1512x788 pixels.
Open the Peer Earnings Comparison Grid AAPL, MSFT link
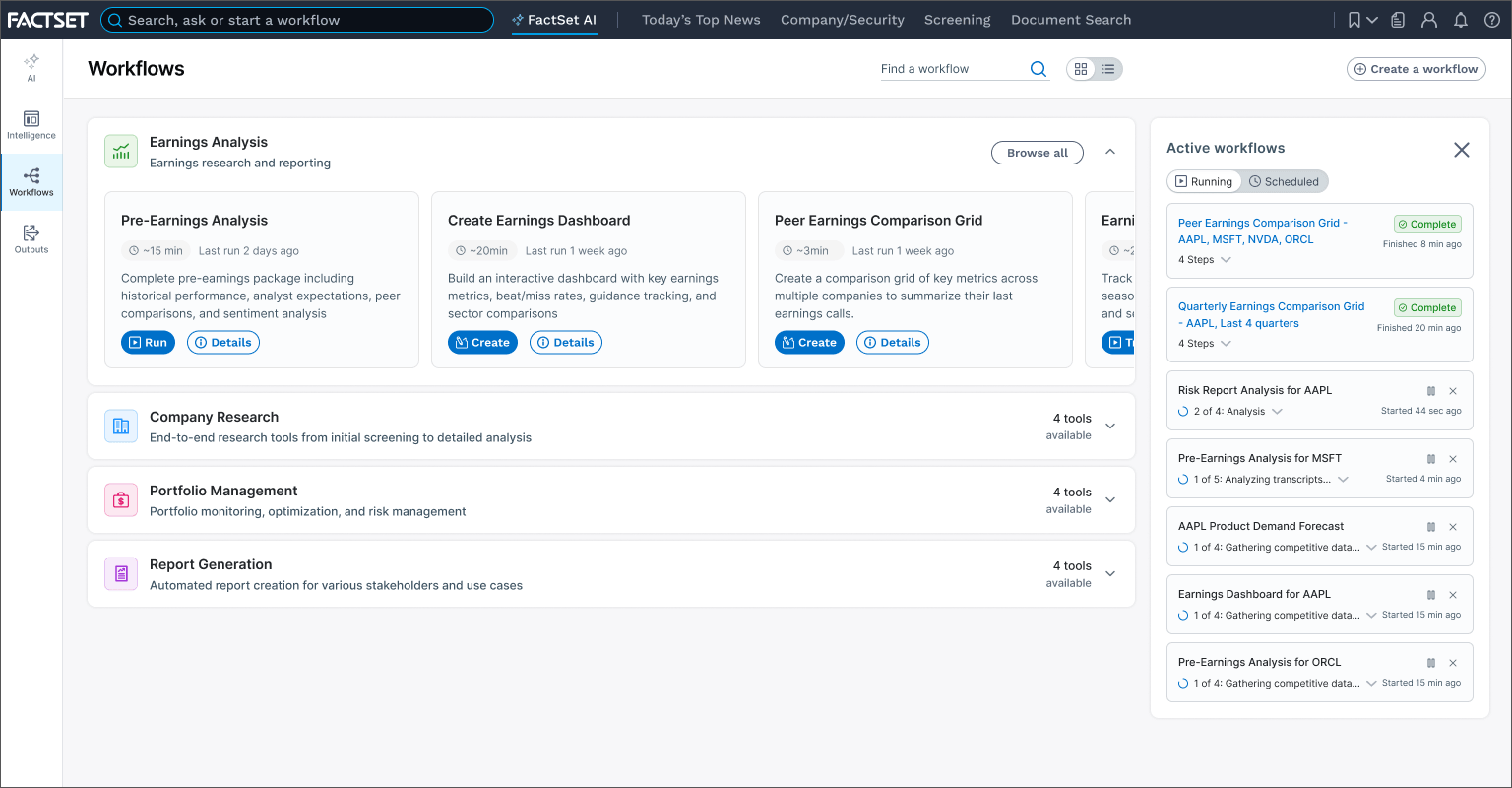point(1263,231)
